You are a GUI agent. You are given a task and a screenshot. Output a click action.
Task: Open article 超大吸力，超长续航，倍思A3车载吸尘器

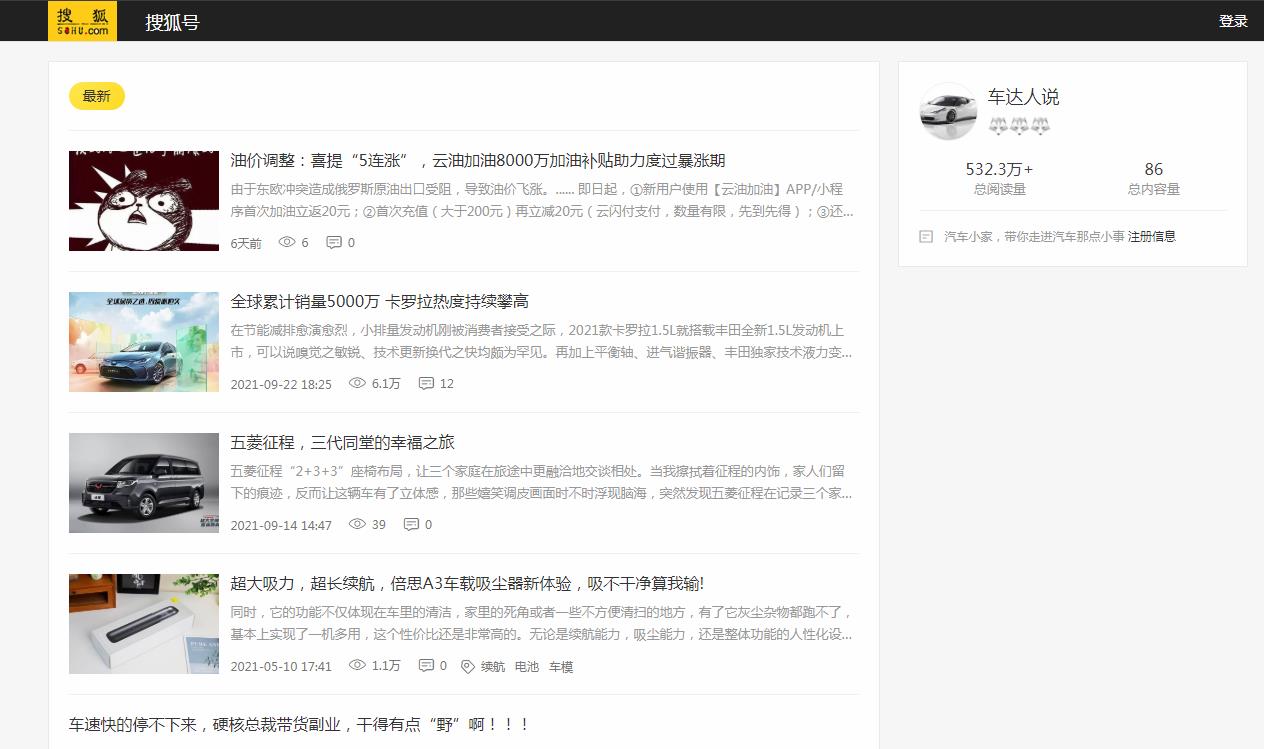pos(468,583)
